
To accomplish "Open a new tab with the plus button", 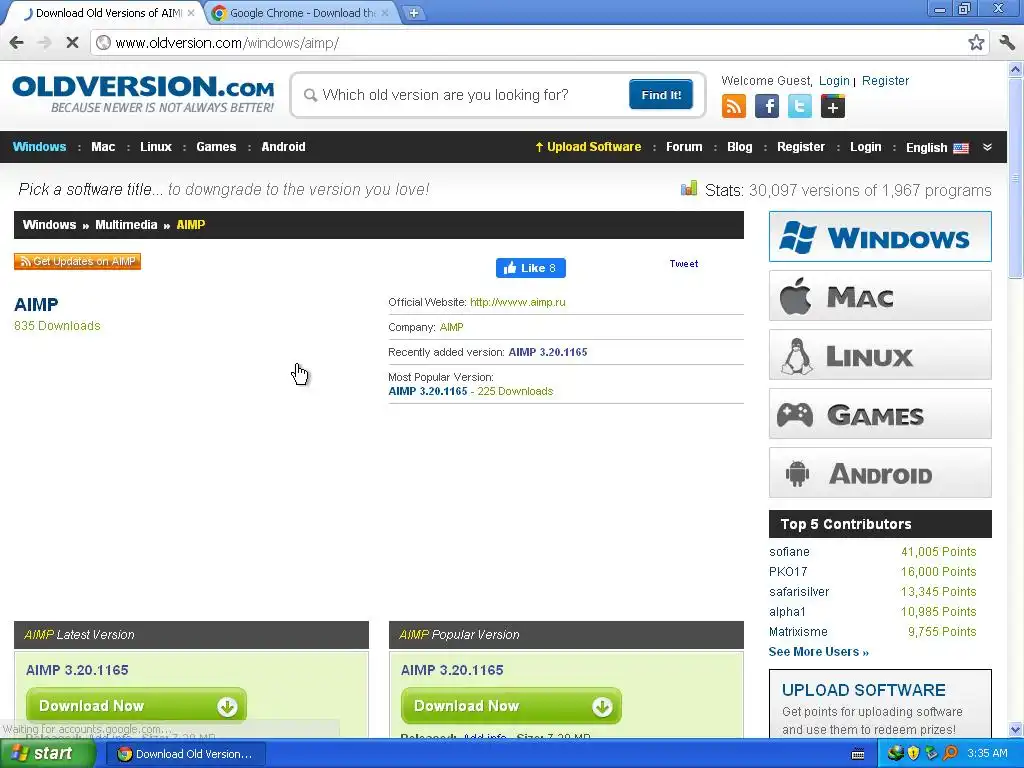I will point(413,12).
